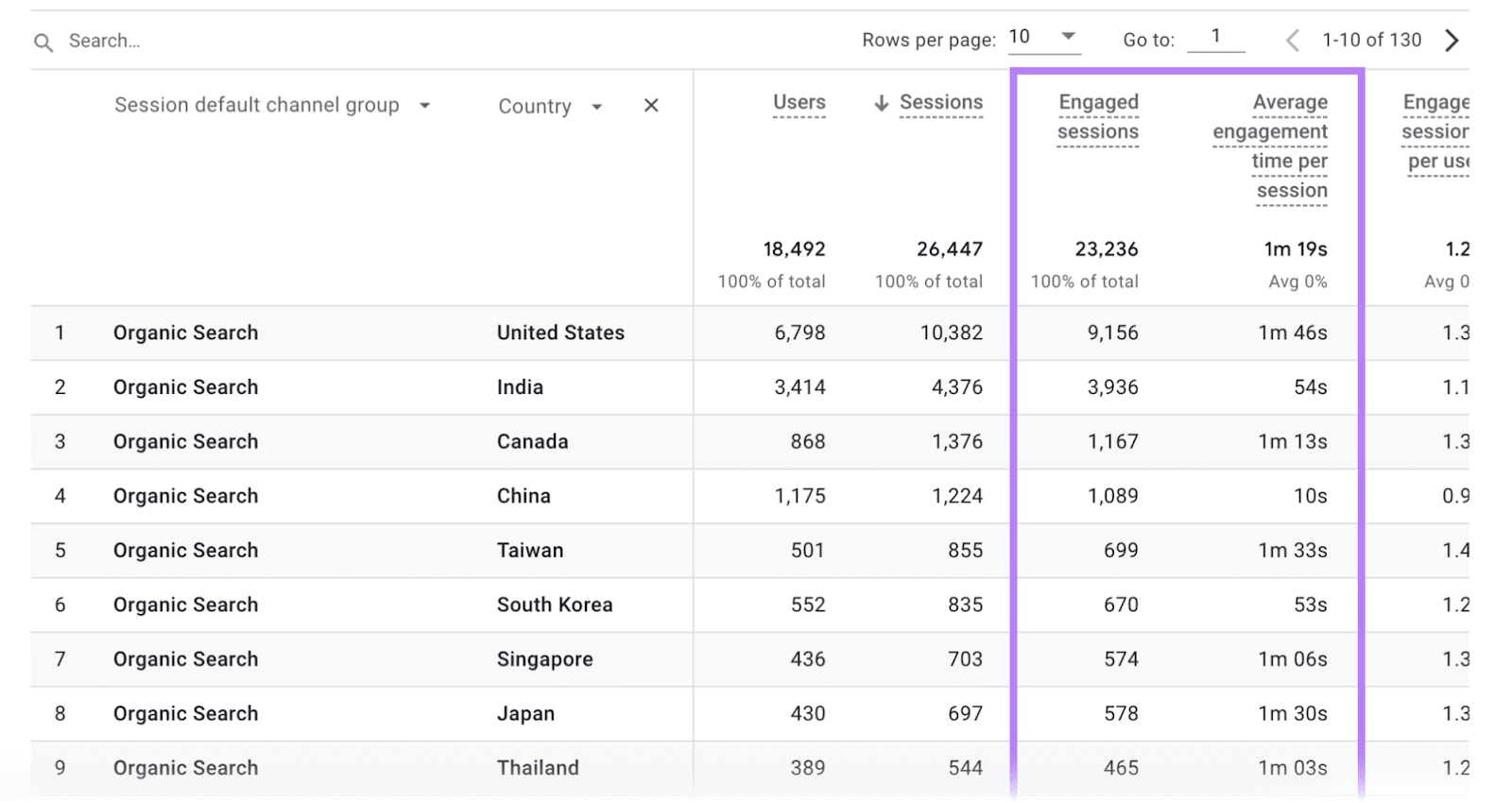Image resolution: width=1512 pixels, height=803 pixels.
Task: Click the South Korea country cell
Action: click(x=554, y=605)
